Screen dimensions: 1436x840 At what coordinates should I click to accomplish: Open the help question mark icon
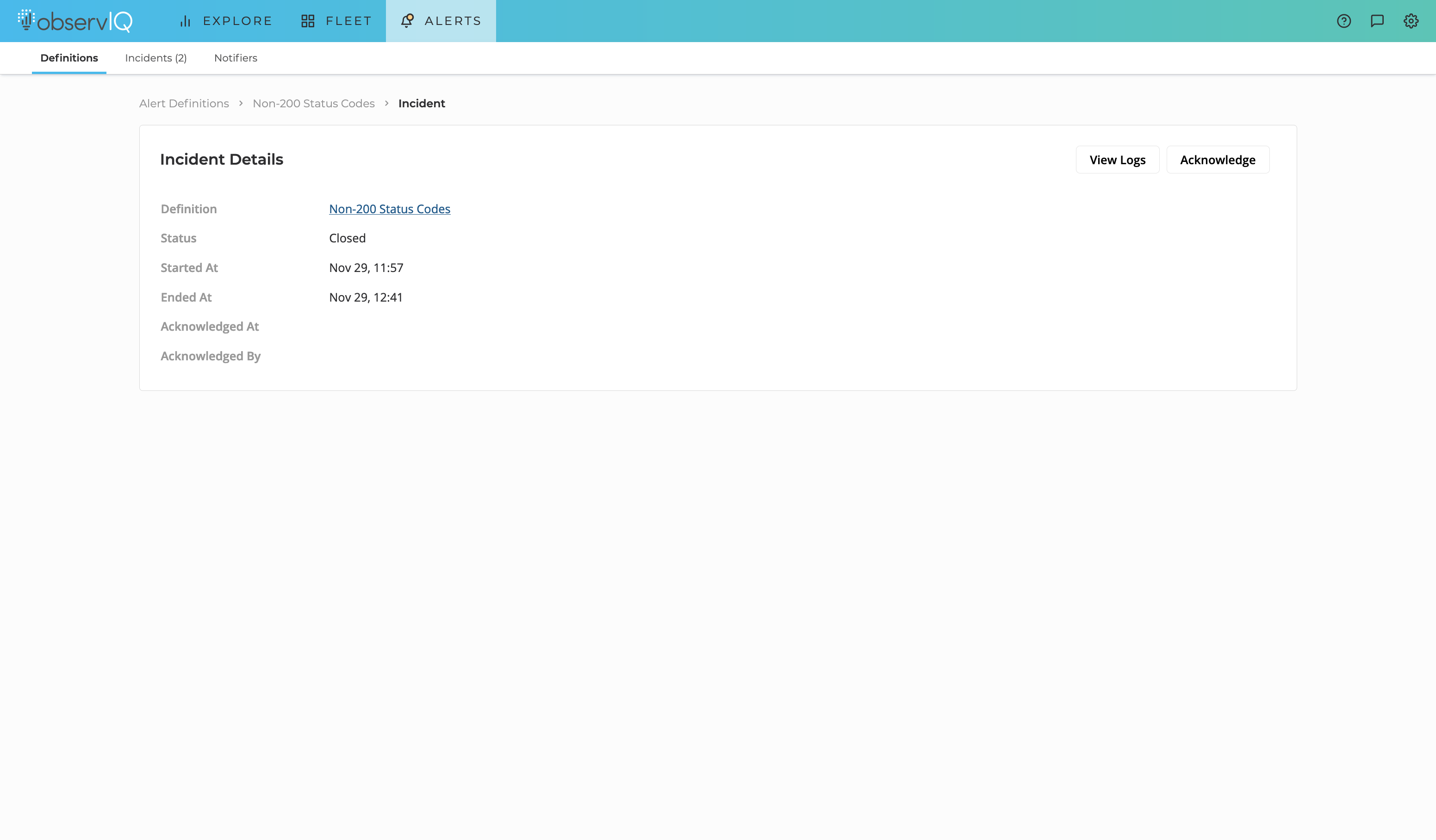coord(1344,21)
